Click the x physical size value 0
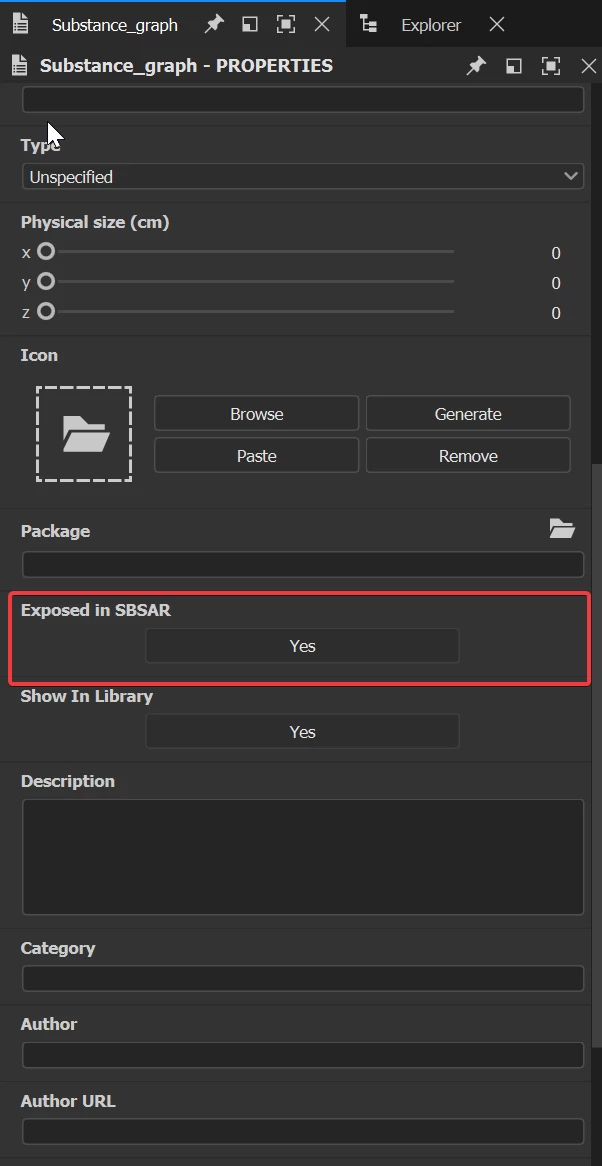Image resolution: width=602 pixels, height=1166 pixels. point(556,254)
